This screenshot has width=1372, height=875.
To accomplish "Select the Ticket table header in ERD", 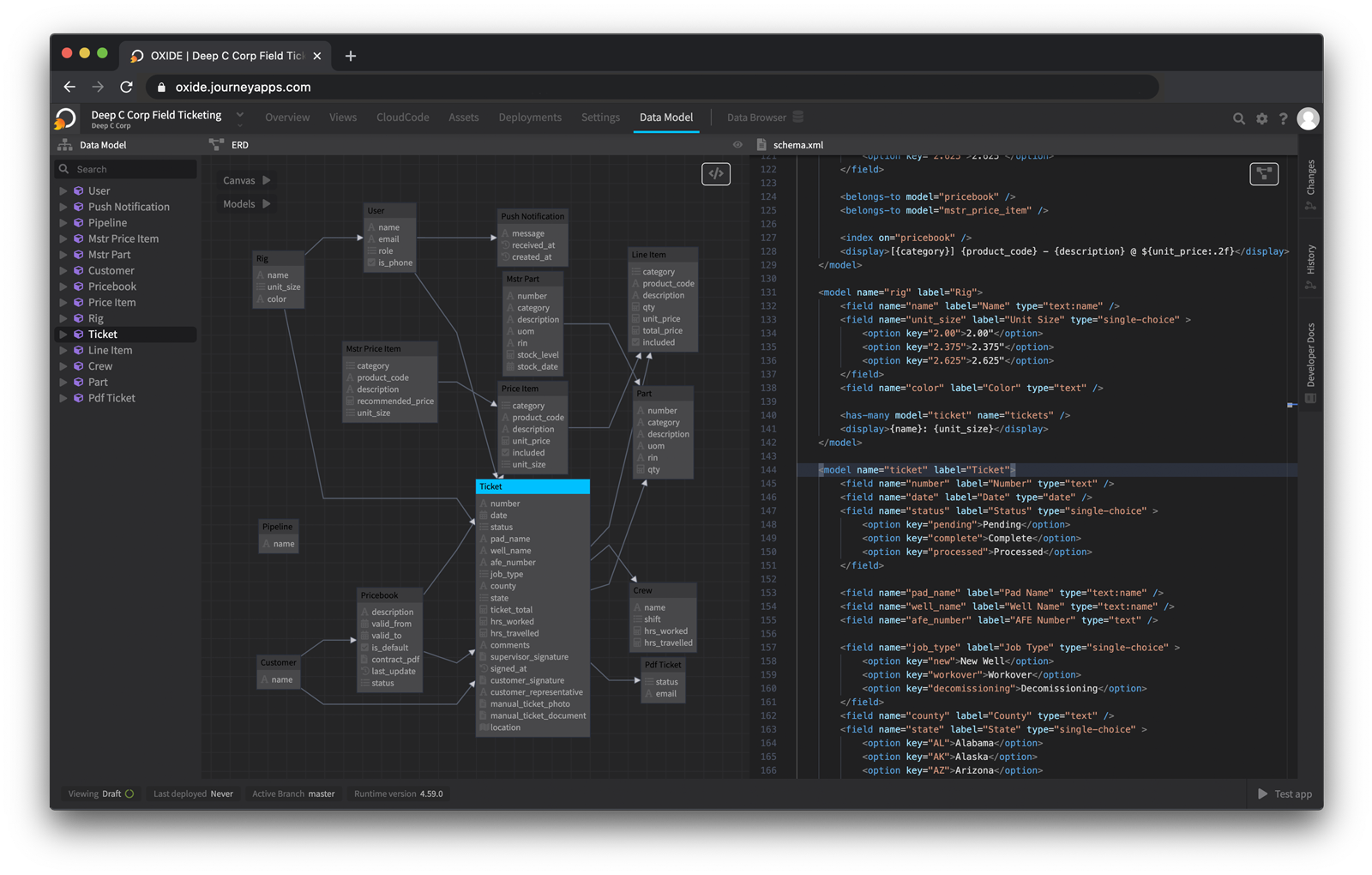I will coord(533,486).
